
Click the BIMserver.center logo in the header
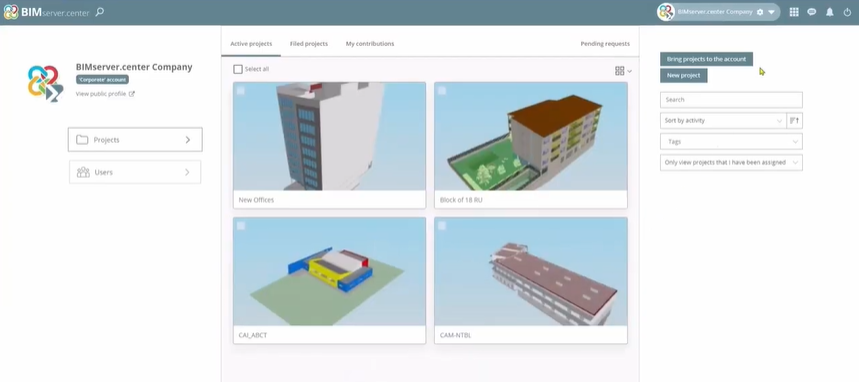tap(46, 12)
